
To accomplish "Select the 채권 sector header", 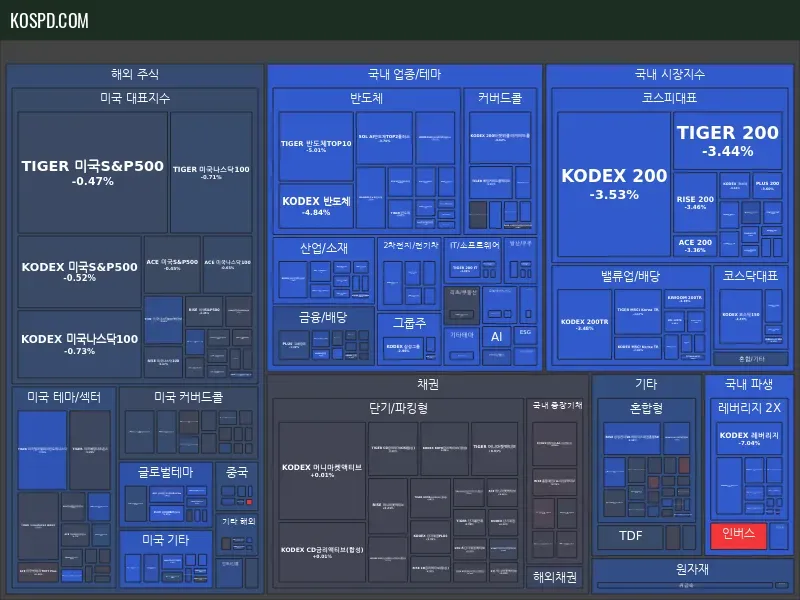I will (x=428, y=384).
